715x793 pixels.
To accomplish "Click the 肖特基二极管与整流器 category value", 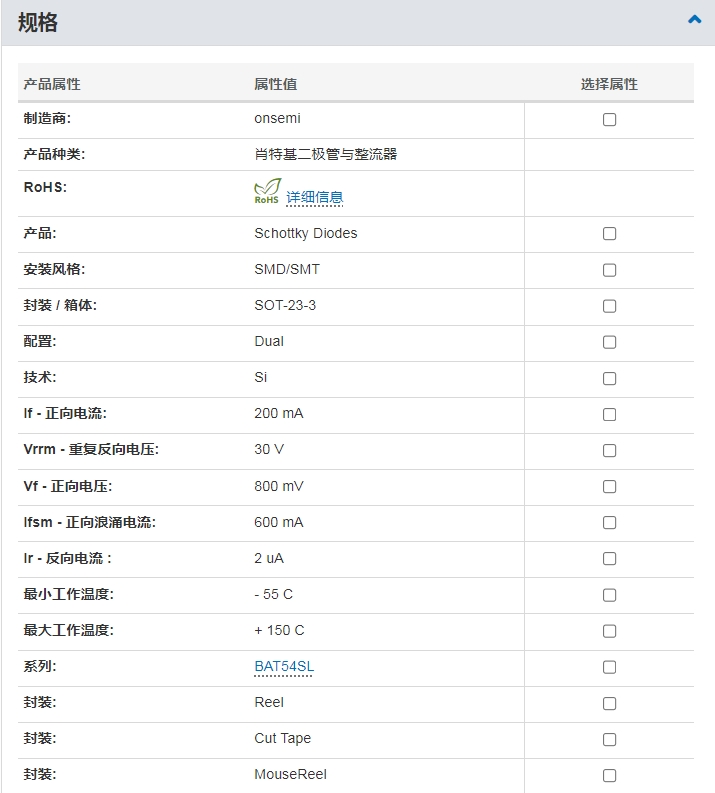I will [x=326, y=154].
